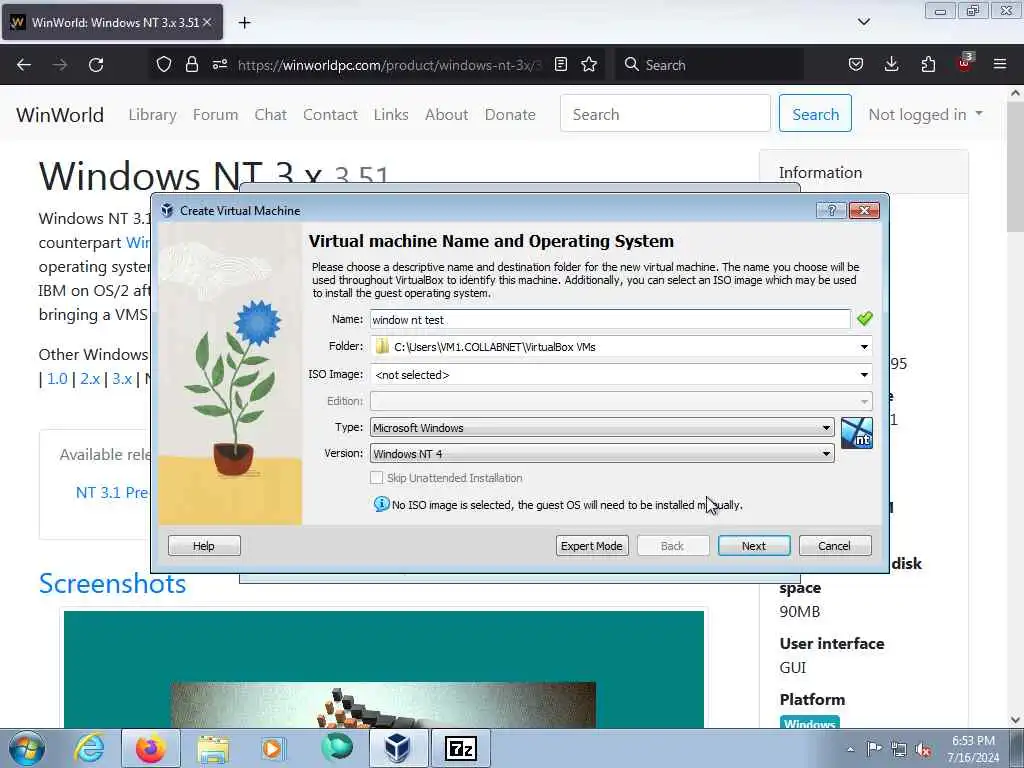Open 7-Zip from the taskbar
This screenshot has width=1024, height=768.
(460, 748)
